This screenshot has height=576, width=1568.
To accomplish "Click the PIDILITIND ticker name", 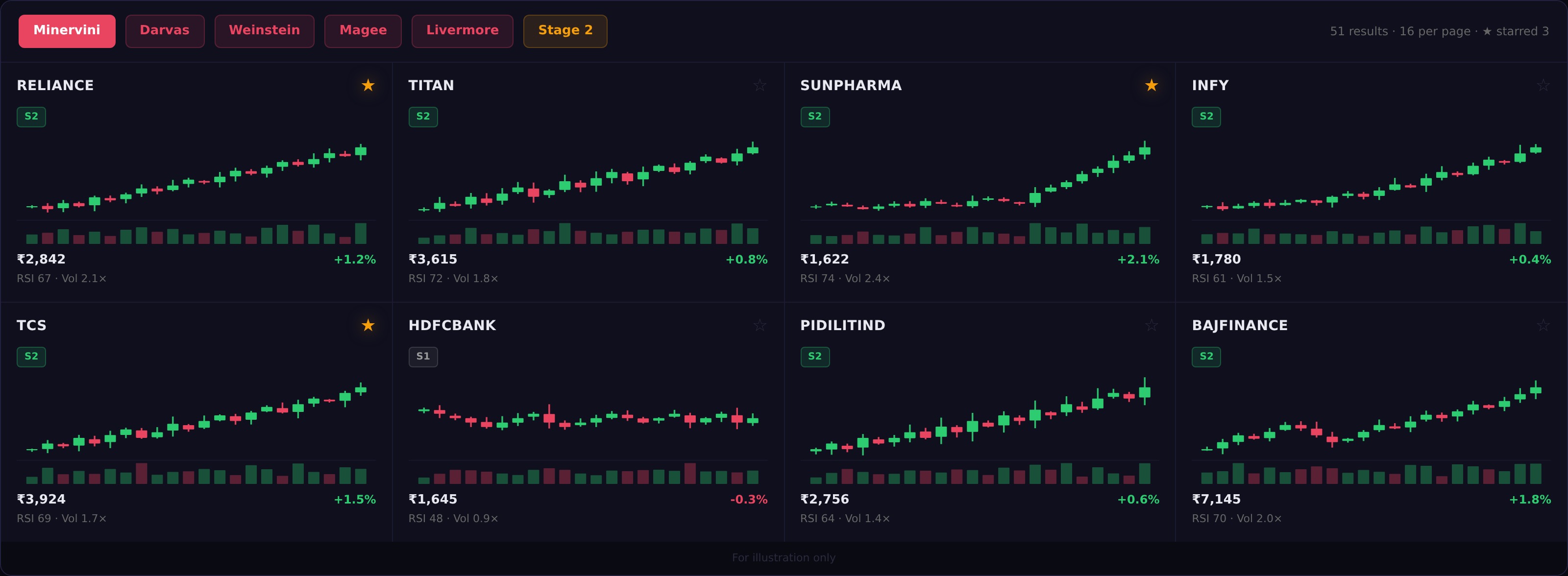I will [x=843, y=326].
